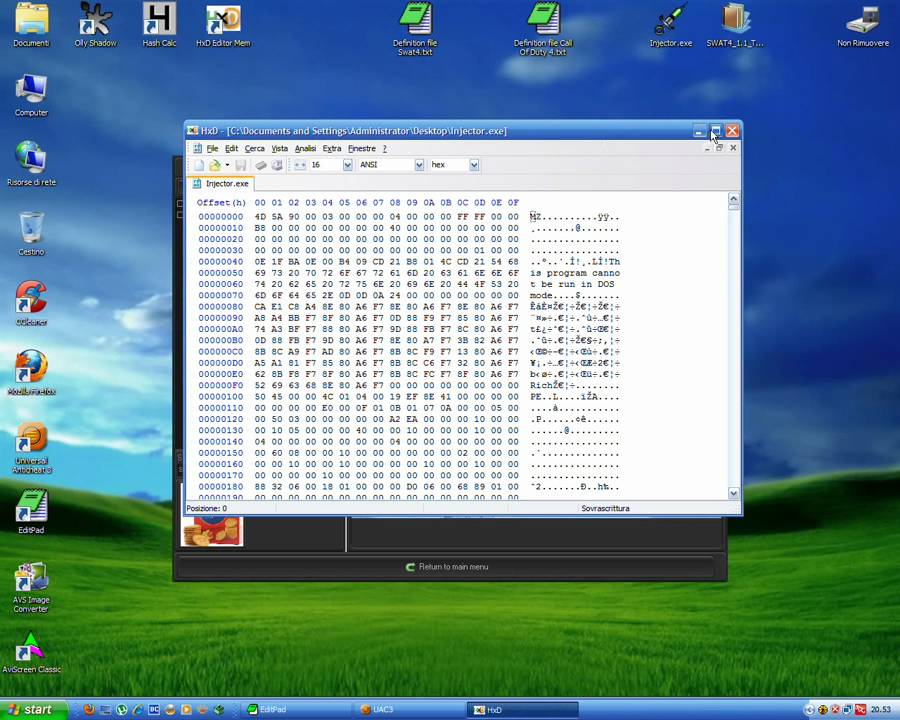Image resolution: width=900 pixels, height=720 pixels.
Task: Open the ANSI charset dropdown
Action: point(419,165)
